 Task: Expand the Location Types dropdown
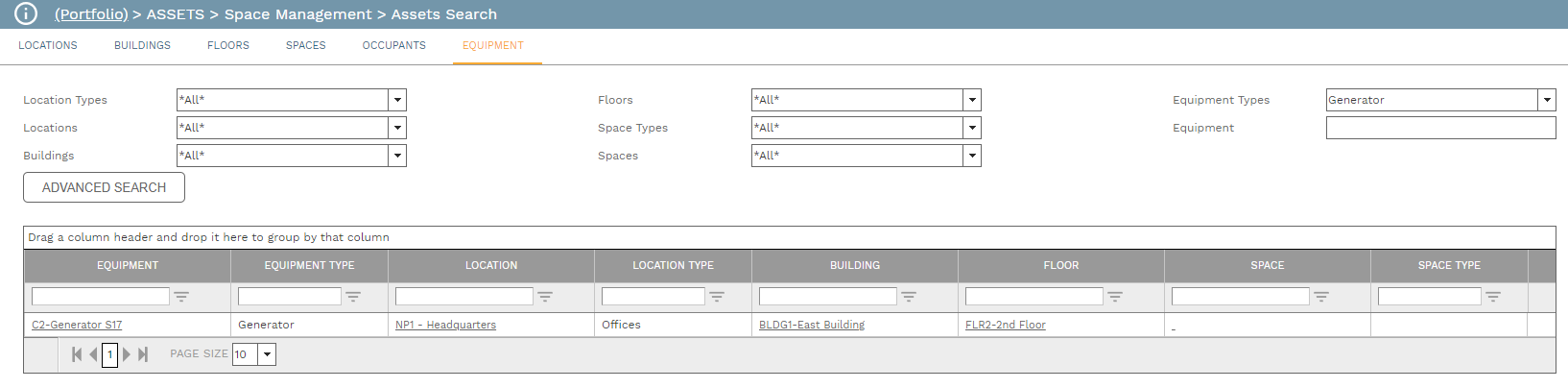pos(397,100)
